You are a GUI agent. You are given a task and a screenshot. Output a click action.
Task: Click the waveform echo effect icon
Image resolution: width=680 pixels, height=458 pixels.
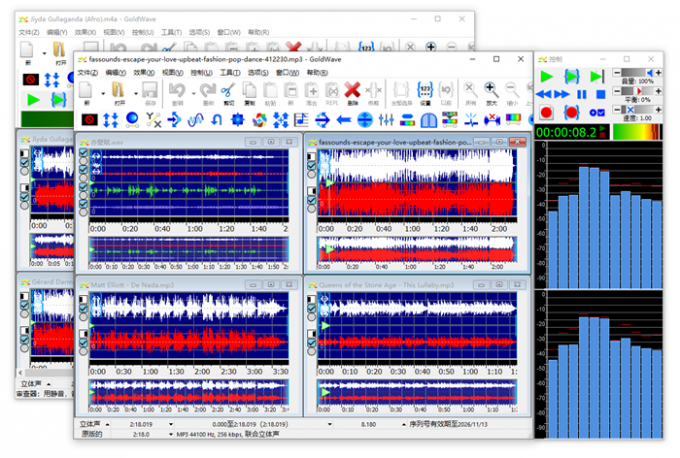(195, 120)
